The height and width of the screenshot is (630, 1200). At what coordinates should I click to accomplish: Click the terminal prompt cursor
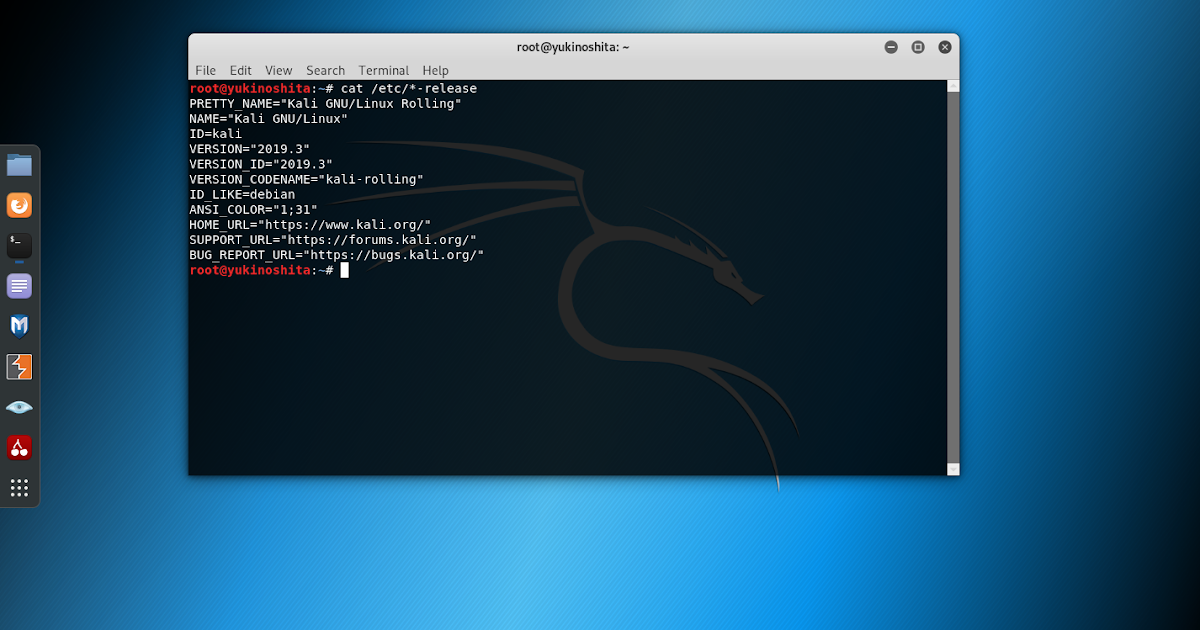(345, 270)
